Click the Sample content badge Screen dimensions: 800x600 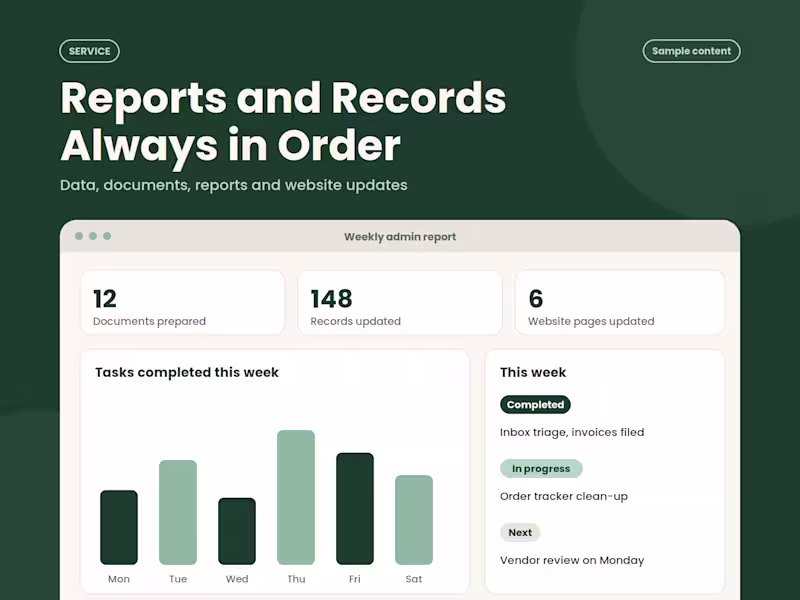(691, 51)
